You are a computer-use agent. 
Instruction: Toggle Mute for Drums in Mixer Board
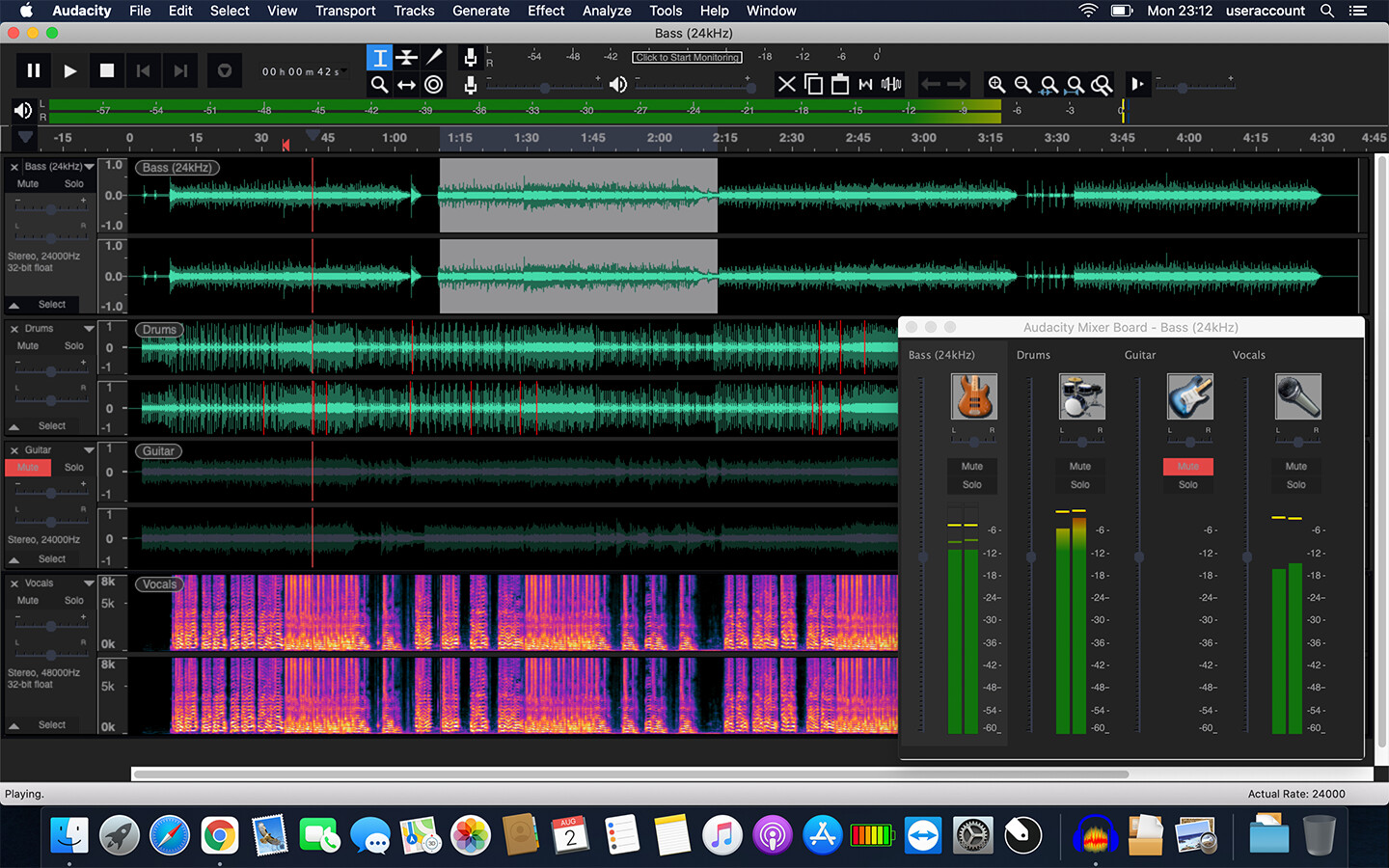[x=1080, y=466]
